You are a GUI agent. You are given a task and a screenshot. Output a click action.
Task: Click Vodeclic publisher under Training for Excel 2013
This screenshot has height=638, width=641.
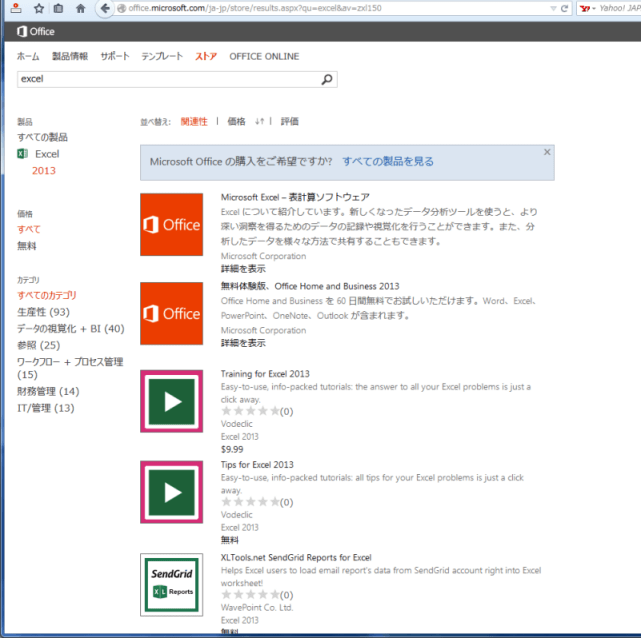click(x=236, y=424)
